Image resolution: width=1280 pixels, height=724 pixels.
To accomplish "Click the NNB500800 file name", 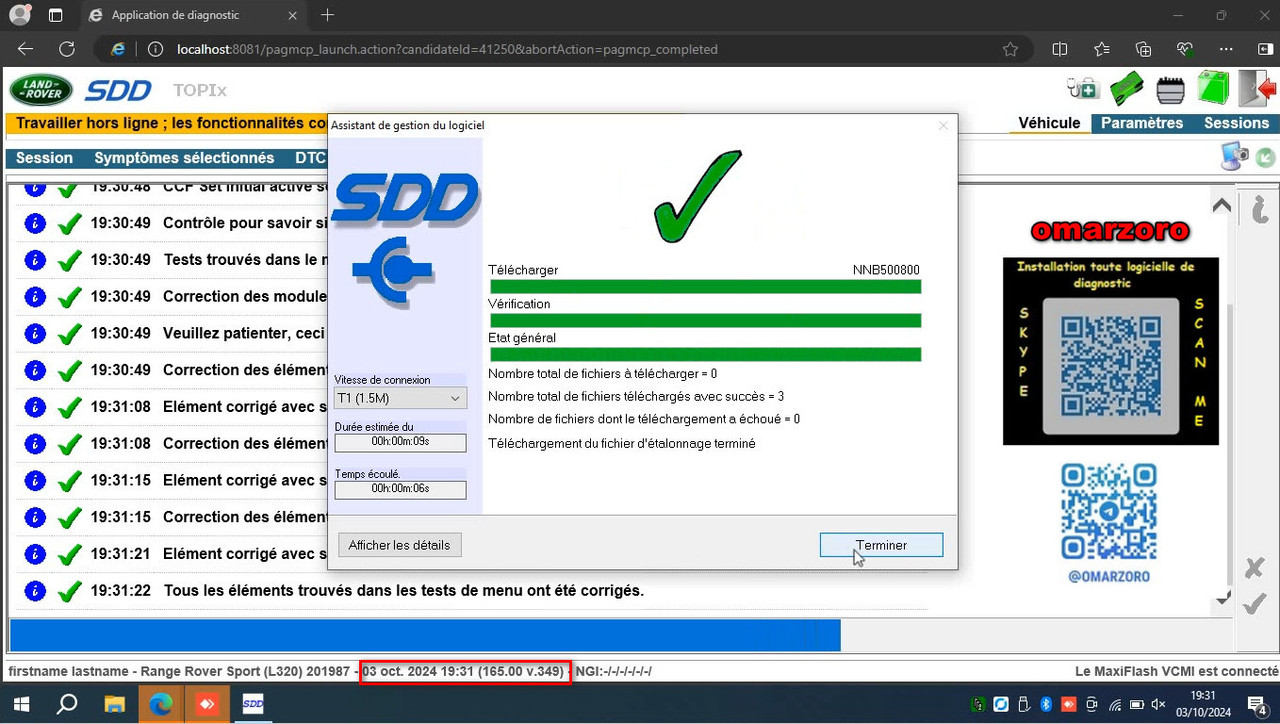I will [x=886, y=270].
